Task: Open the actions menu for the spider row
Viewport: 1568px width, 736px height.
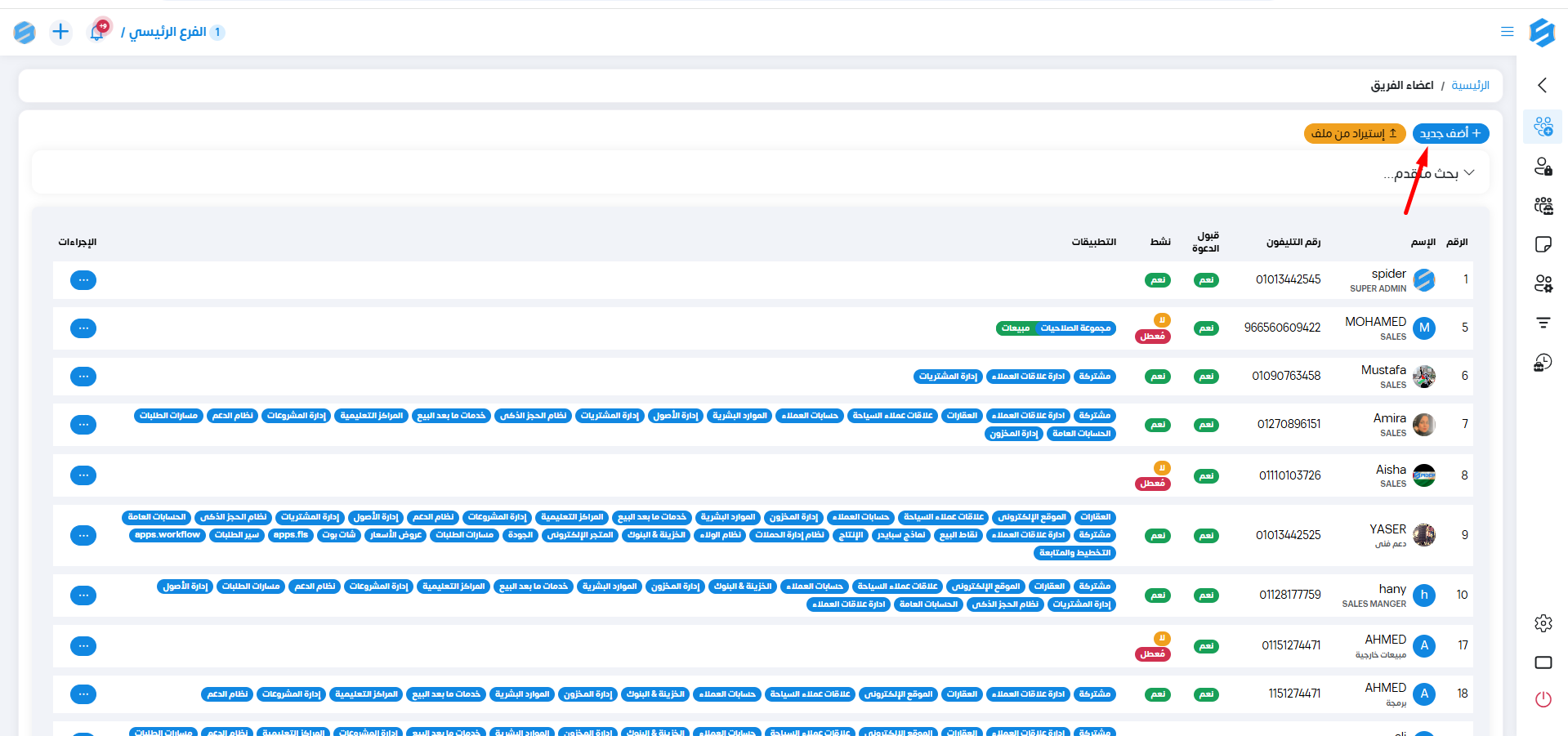Action: 83,280
